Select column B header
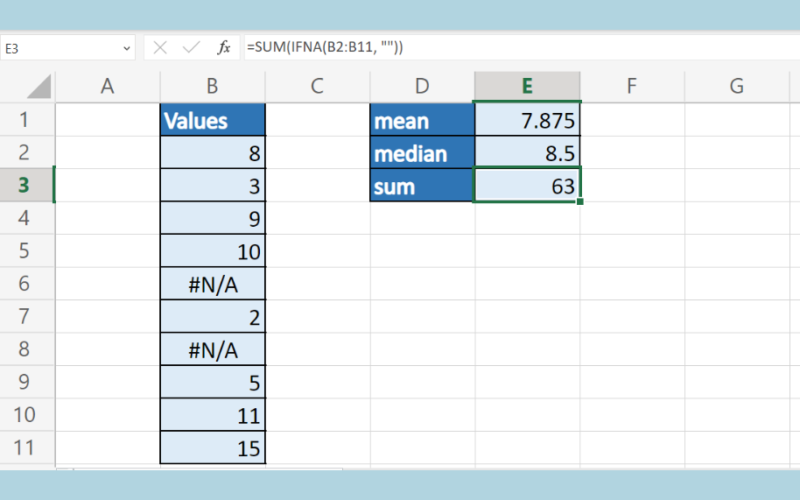This screenshot has height=500, width=800. tap(212, 86)
